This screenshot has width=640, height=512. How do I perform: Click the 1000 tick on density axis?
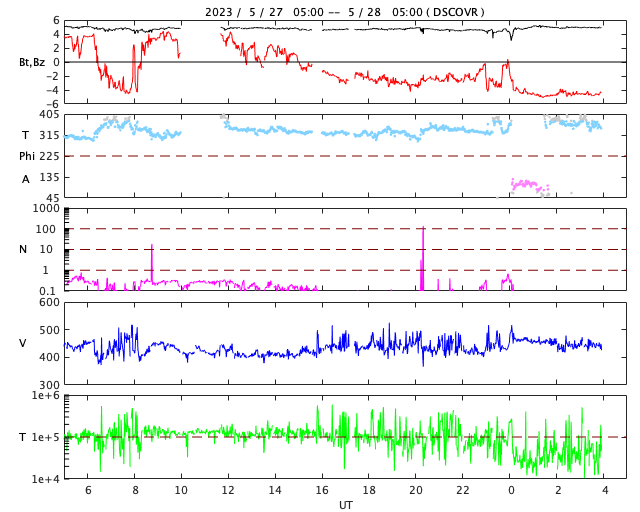tap(46, 208)
